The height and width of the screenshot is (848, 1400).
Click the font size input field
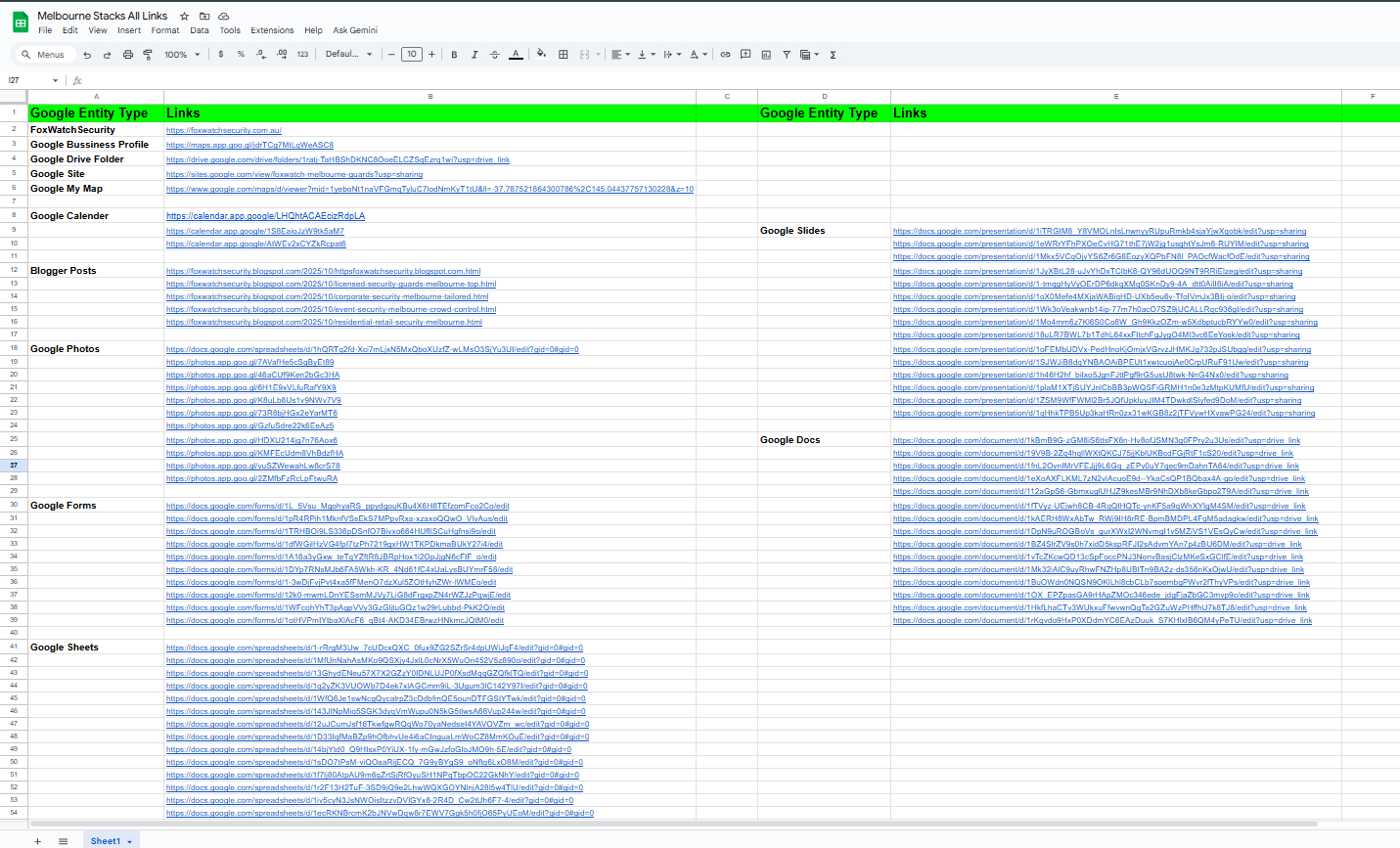pyautogui.click(x=412, y=55)
